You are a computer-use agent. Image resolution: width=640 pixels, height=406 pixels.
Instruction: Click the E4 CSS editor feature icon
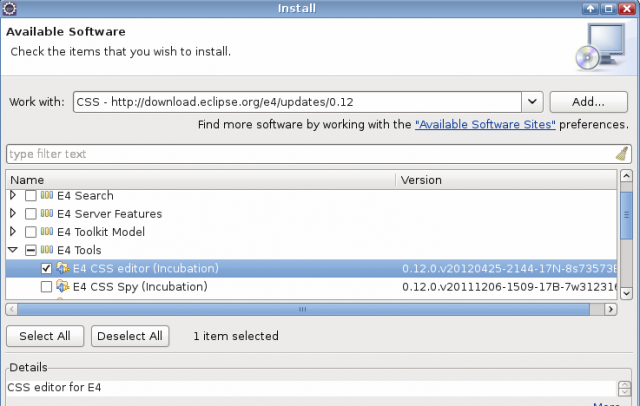coord(63,269)
